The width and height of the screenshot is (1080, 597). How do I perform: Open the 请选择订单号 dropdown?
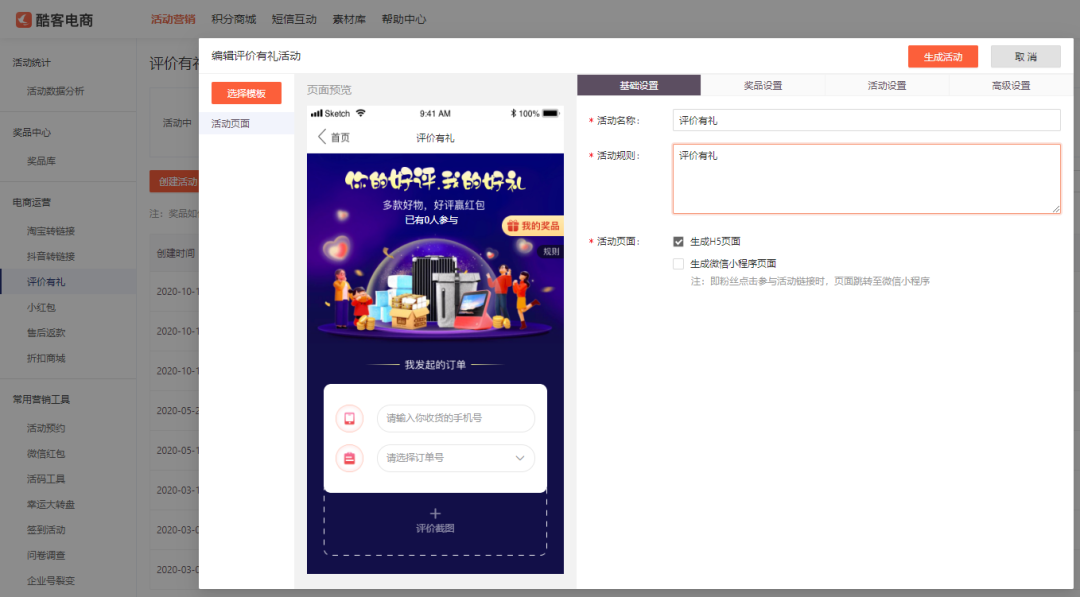click(456, 458)
